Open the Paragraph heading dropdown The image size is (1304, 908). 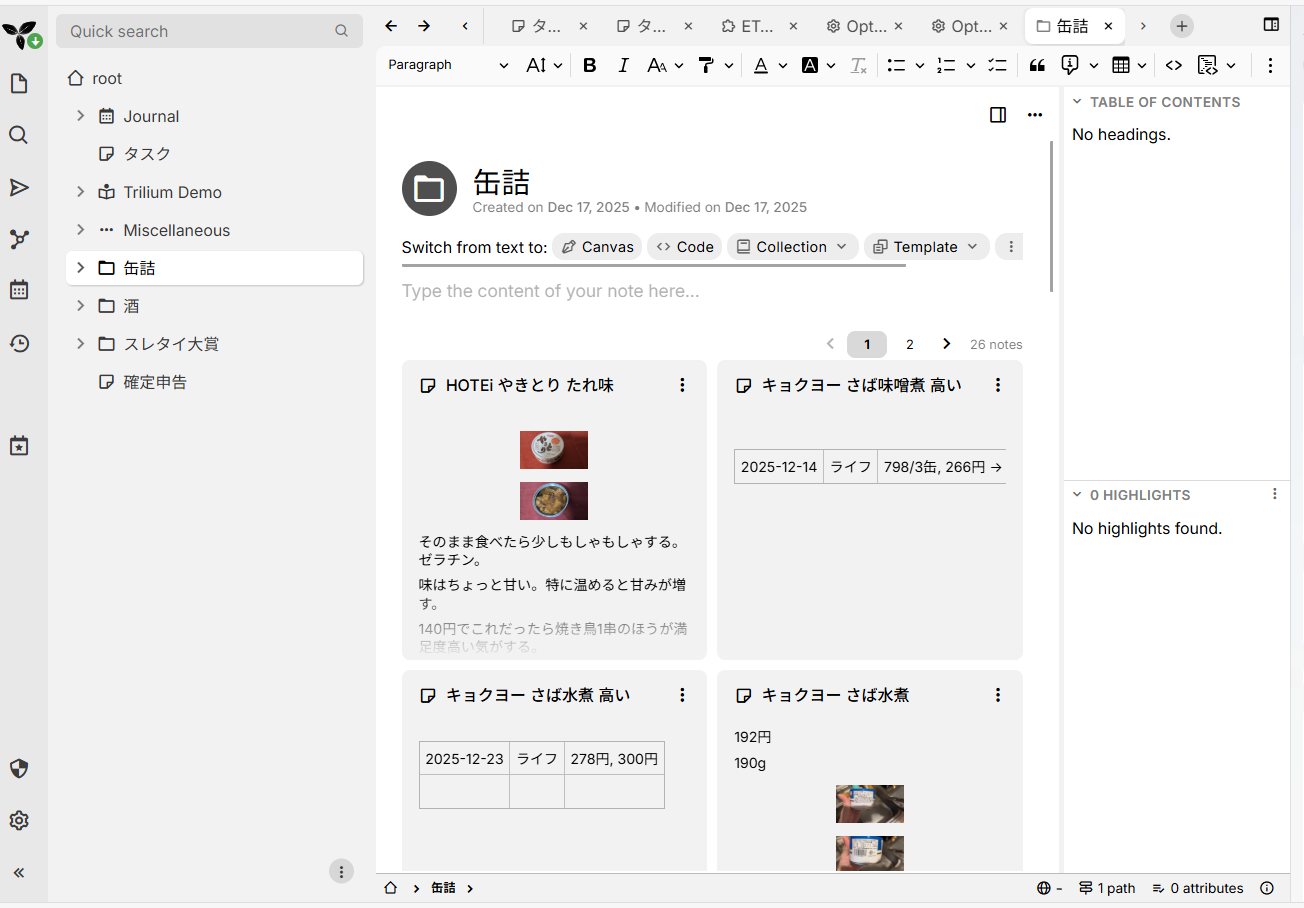coord(448,65)
